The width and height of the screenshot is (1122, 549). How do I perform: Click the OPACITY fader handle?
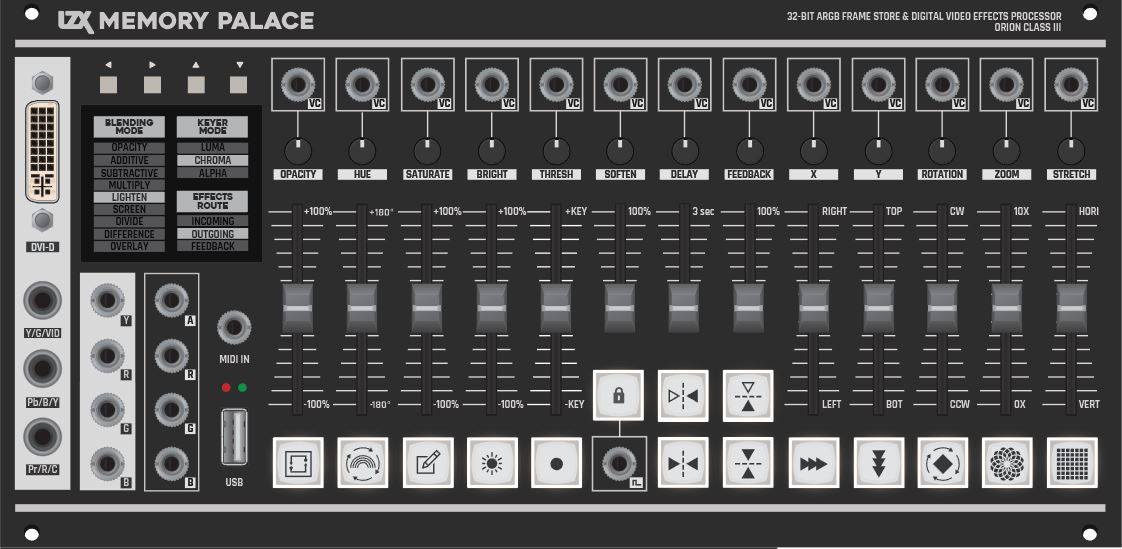tap(298, 308)
